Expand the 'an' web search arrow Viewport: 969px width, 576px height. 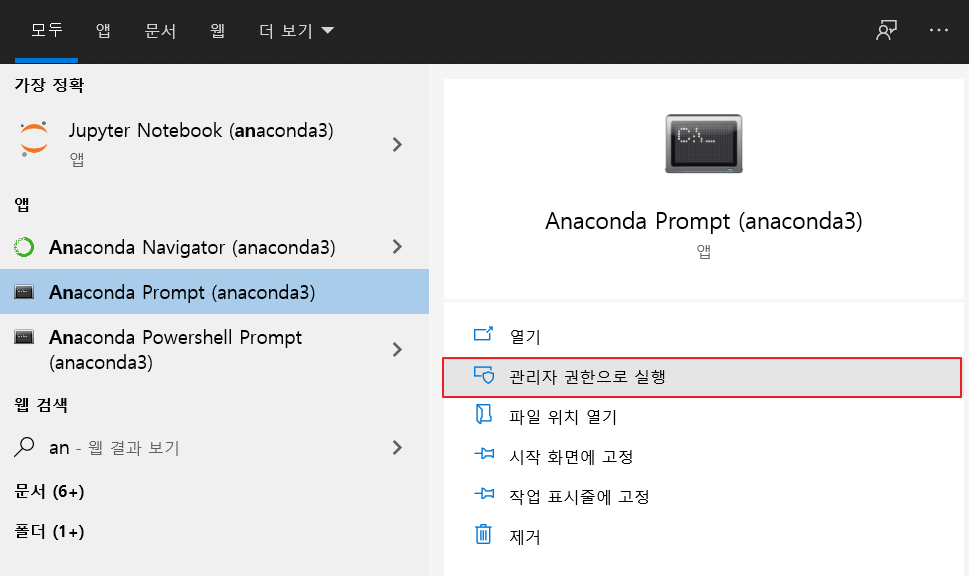tap(397, 447)
